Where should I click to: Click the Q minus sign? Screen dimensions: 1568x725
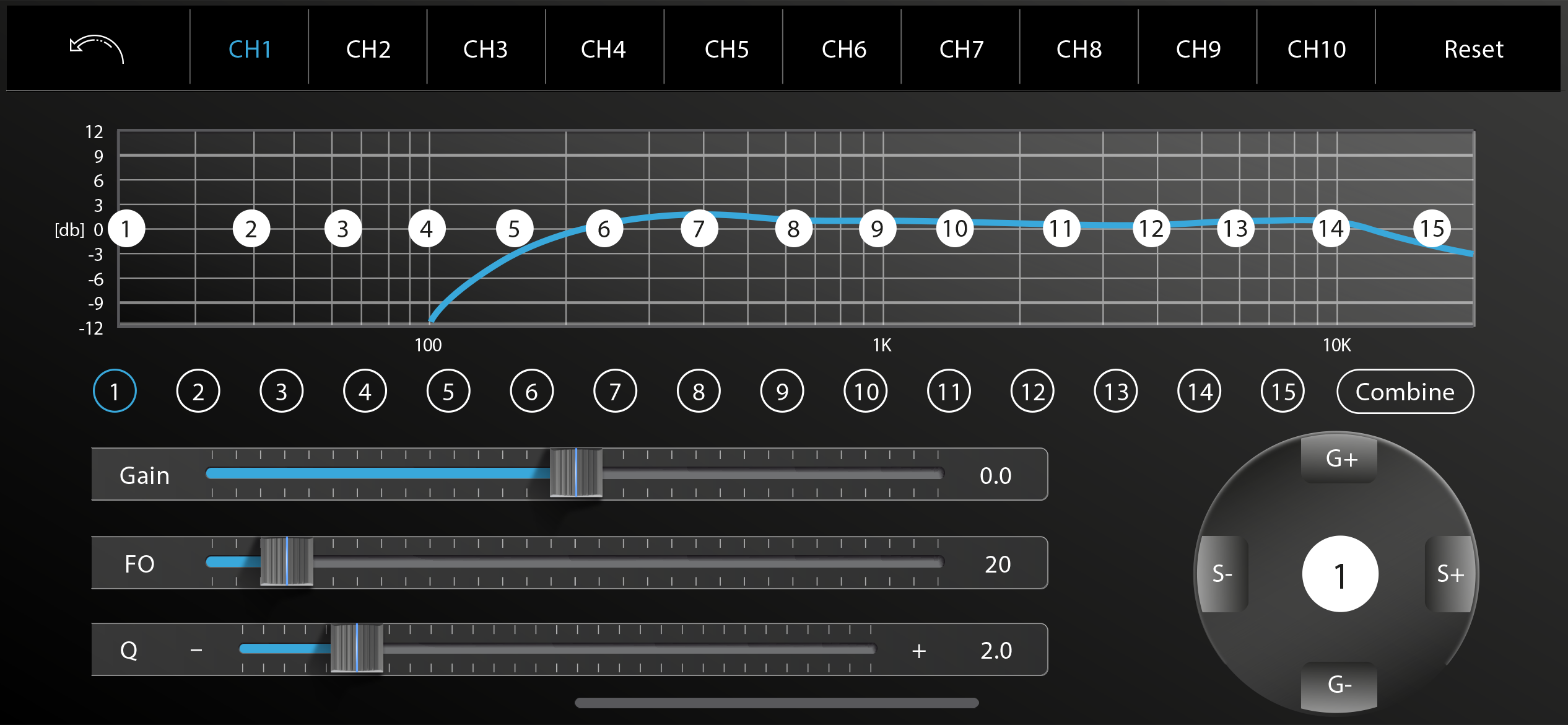click(x=196, y=650)
